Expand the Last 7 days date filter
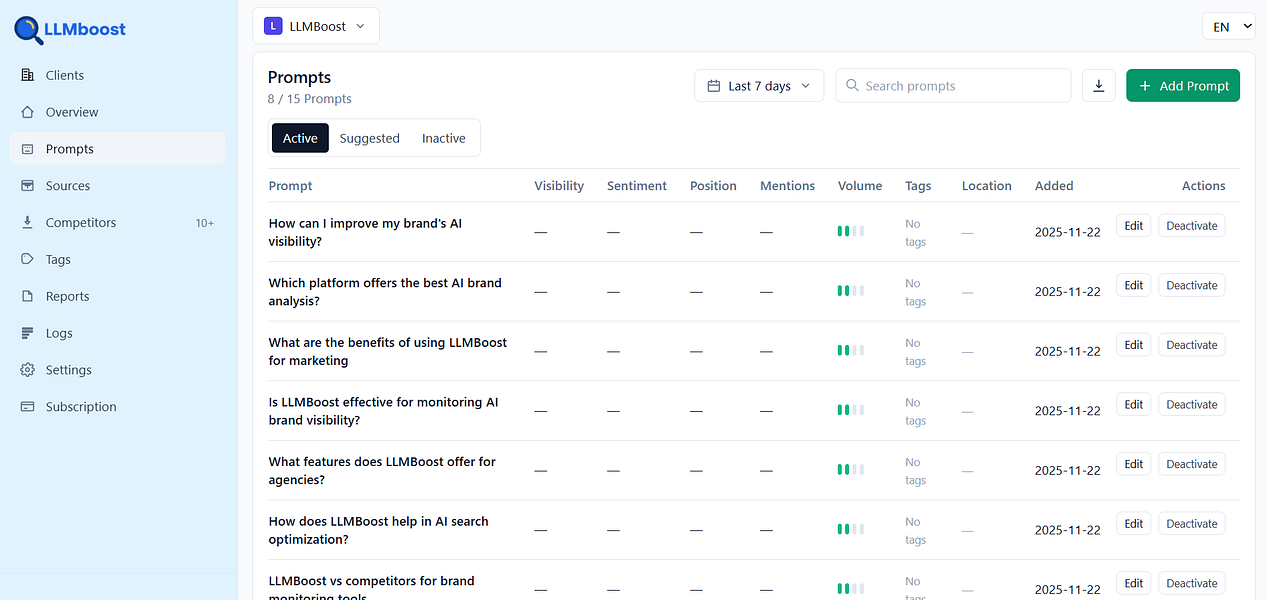This screenshot has height=600, width=1267. pyautogui.click(x=759, y=86)
